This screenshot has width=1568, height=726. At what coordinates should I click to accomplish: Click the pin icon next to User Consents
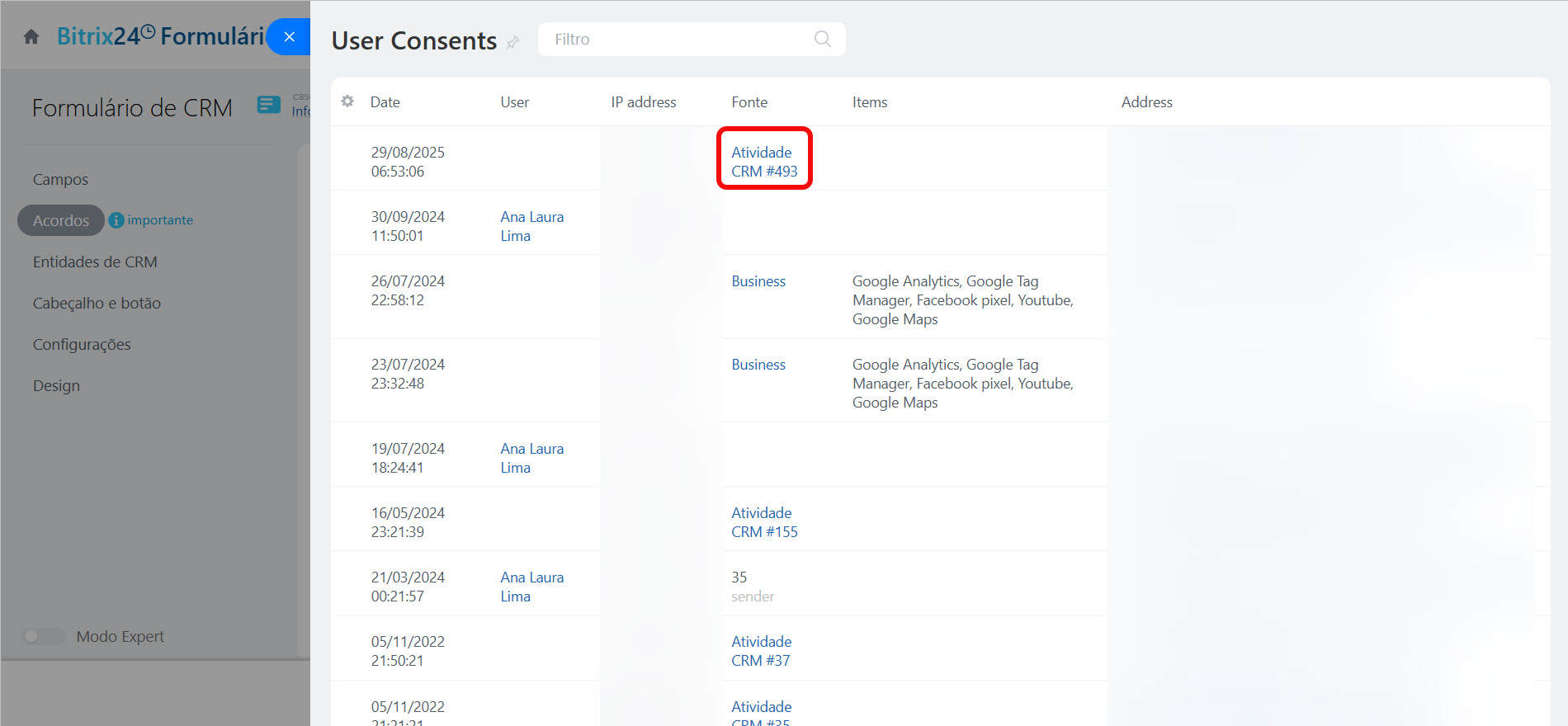(512, 43)
